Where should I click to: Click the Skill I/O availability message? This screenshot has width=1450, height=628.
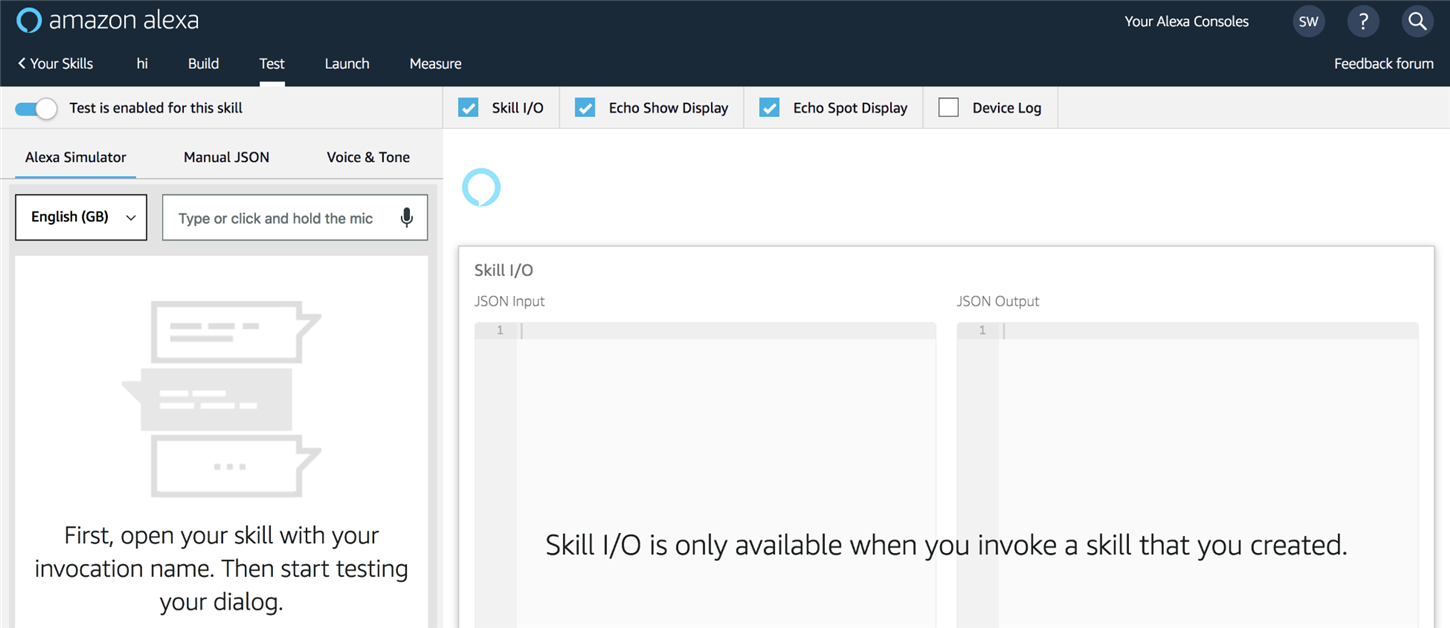point(946,545)
